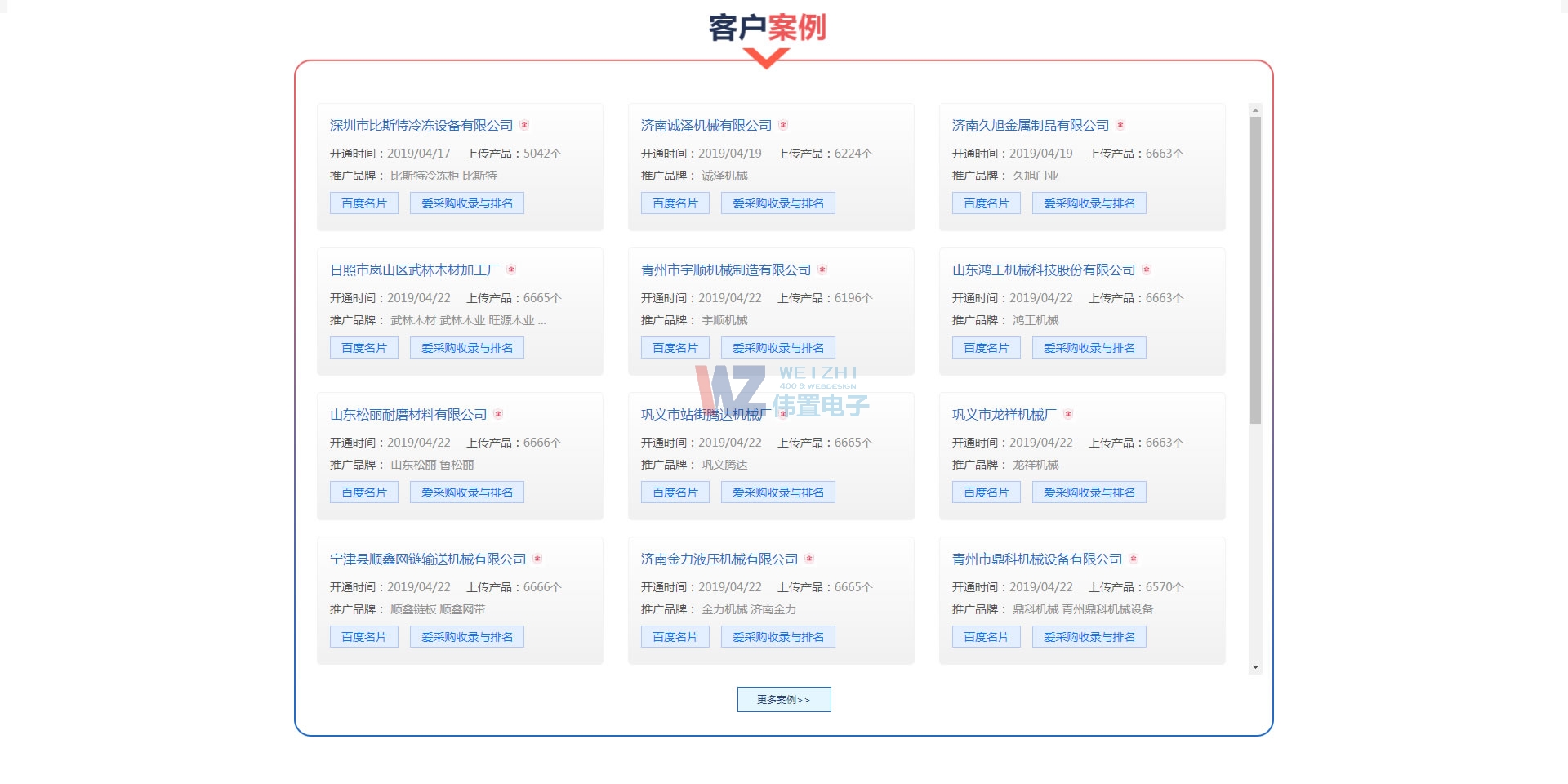Click 百度名片 under 青州市鼎科机械设备有限公司
The image size is (1568, 784).
[x=986, y=636]
